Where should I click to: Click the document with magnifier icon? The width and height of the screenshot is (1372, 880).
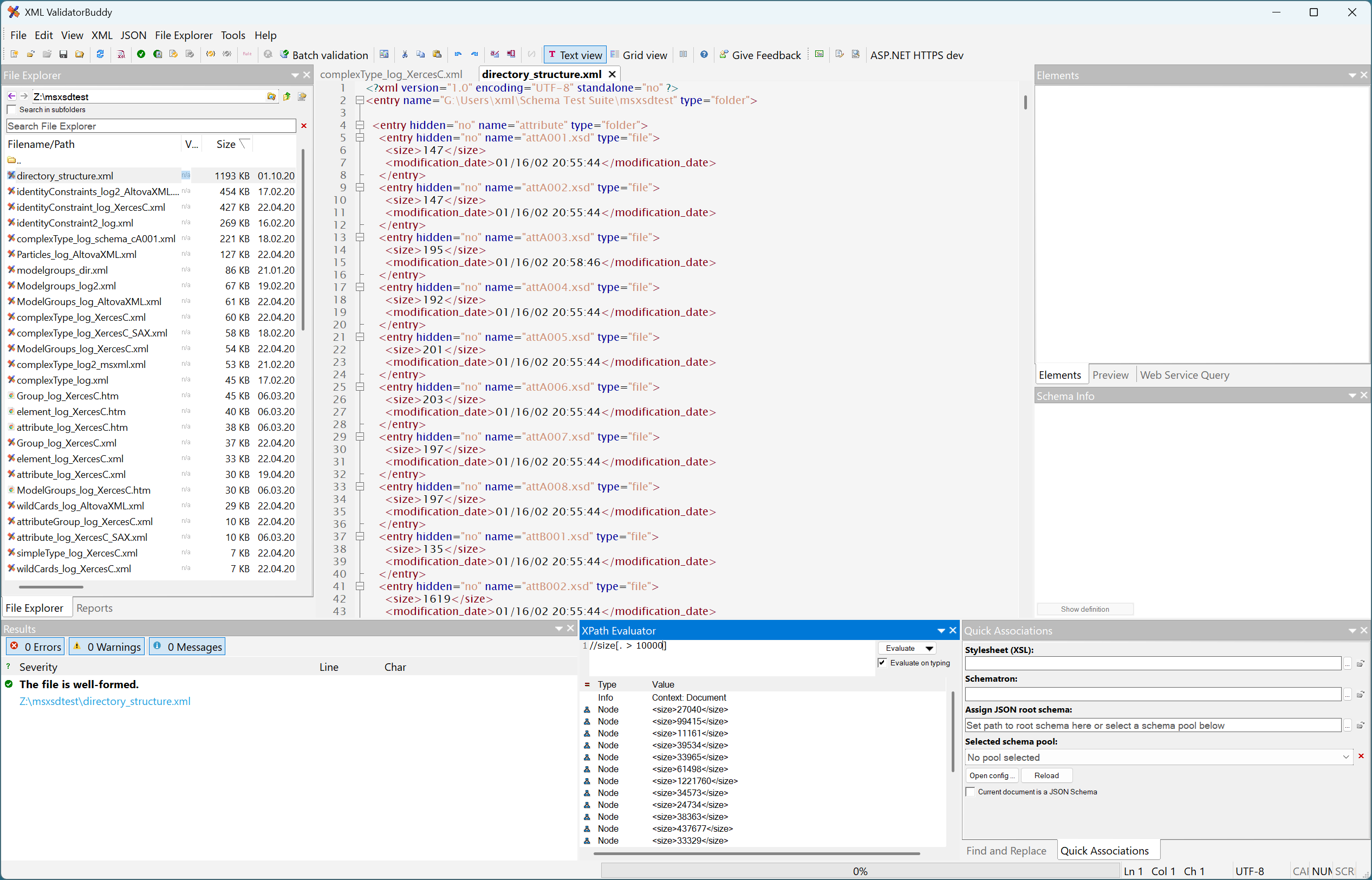click(x=856, y=54)
